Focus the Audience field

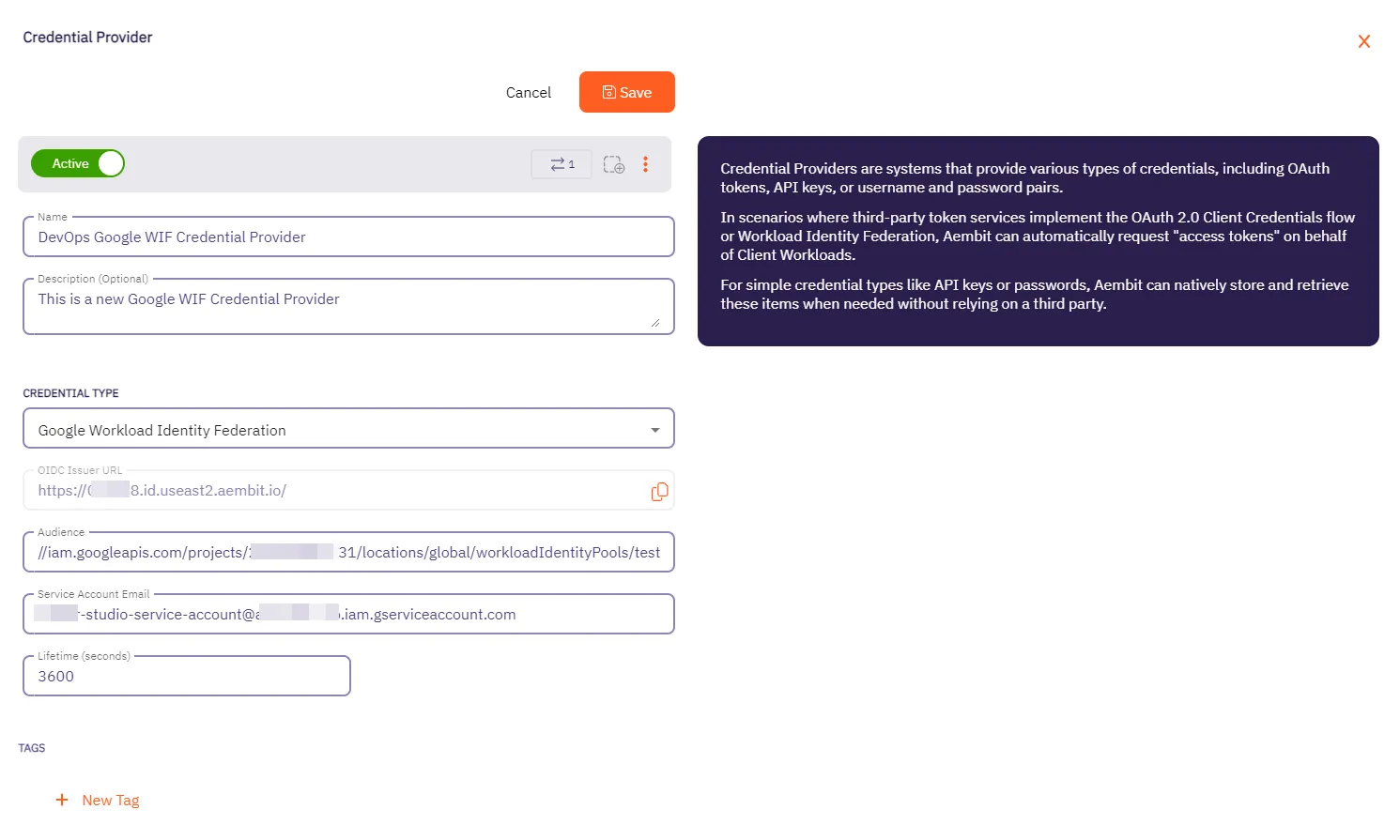(x=348, y=552)
